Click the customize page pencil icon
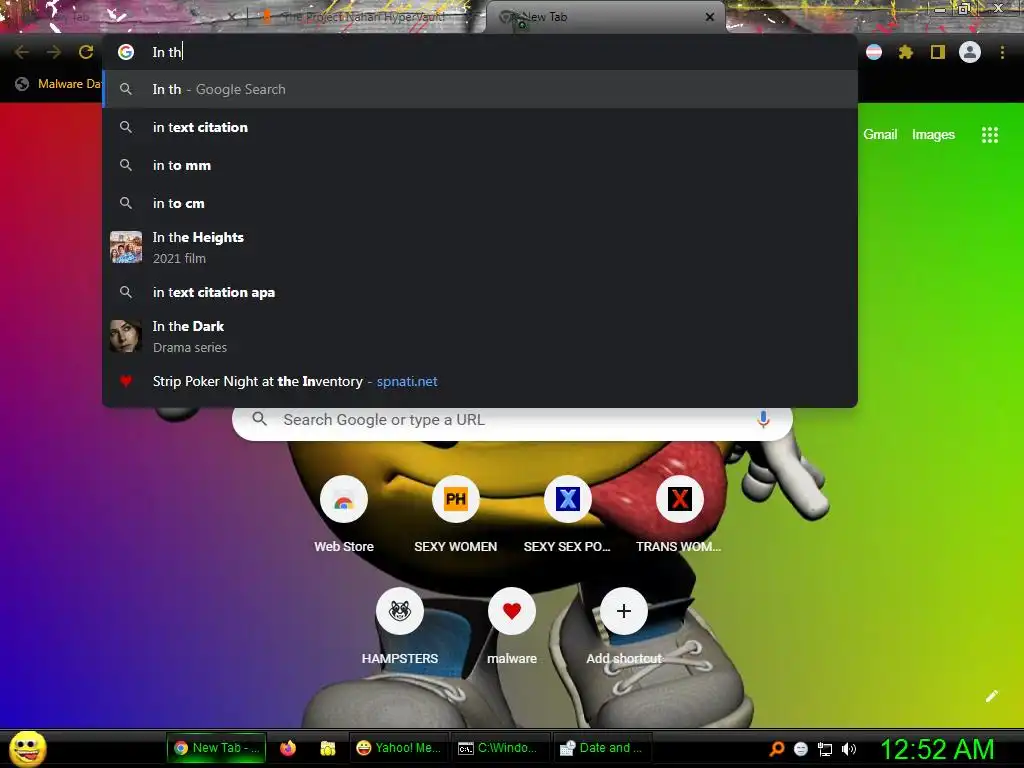Screen dimensions: 1024x768 (x=991, y=696)
